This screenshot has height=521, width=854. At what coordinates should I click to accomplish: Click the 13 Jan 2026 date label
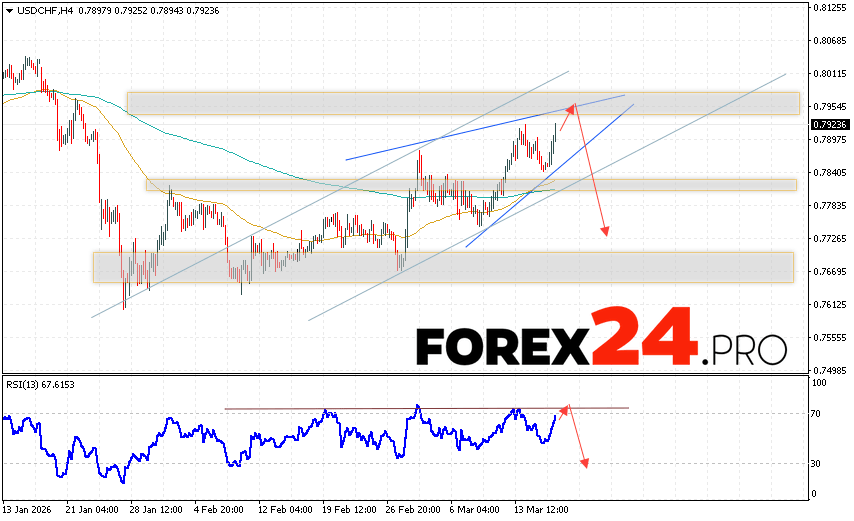pos(28,507)
